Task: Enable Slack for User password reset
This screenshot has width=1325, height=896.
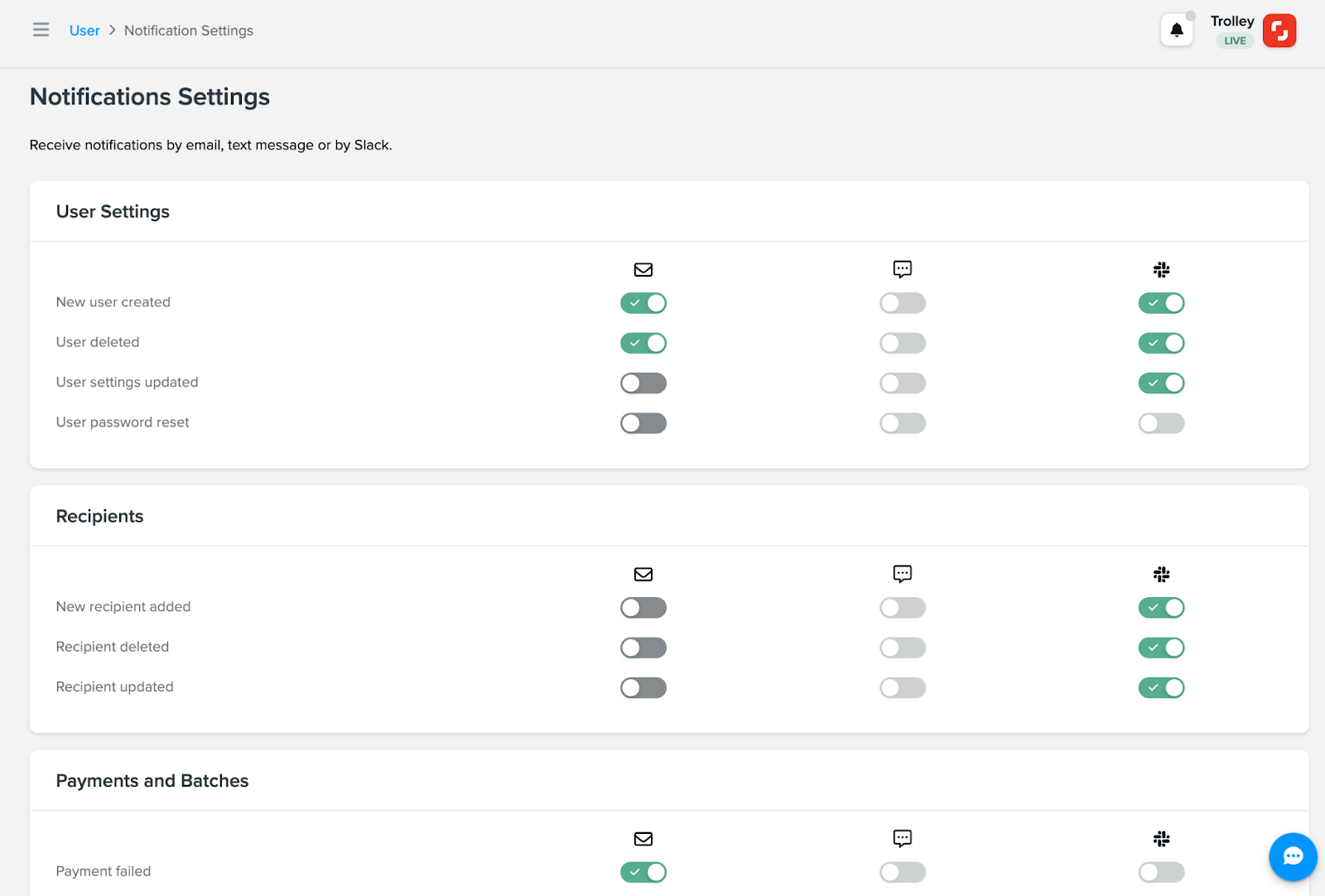Action: [1161, 423]
